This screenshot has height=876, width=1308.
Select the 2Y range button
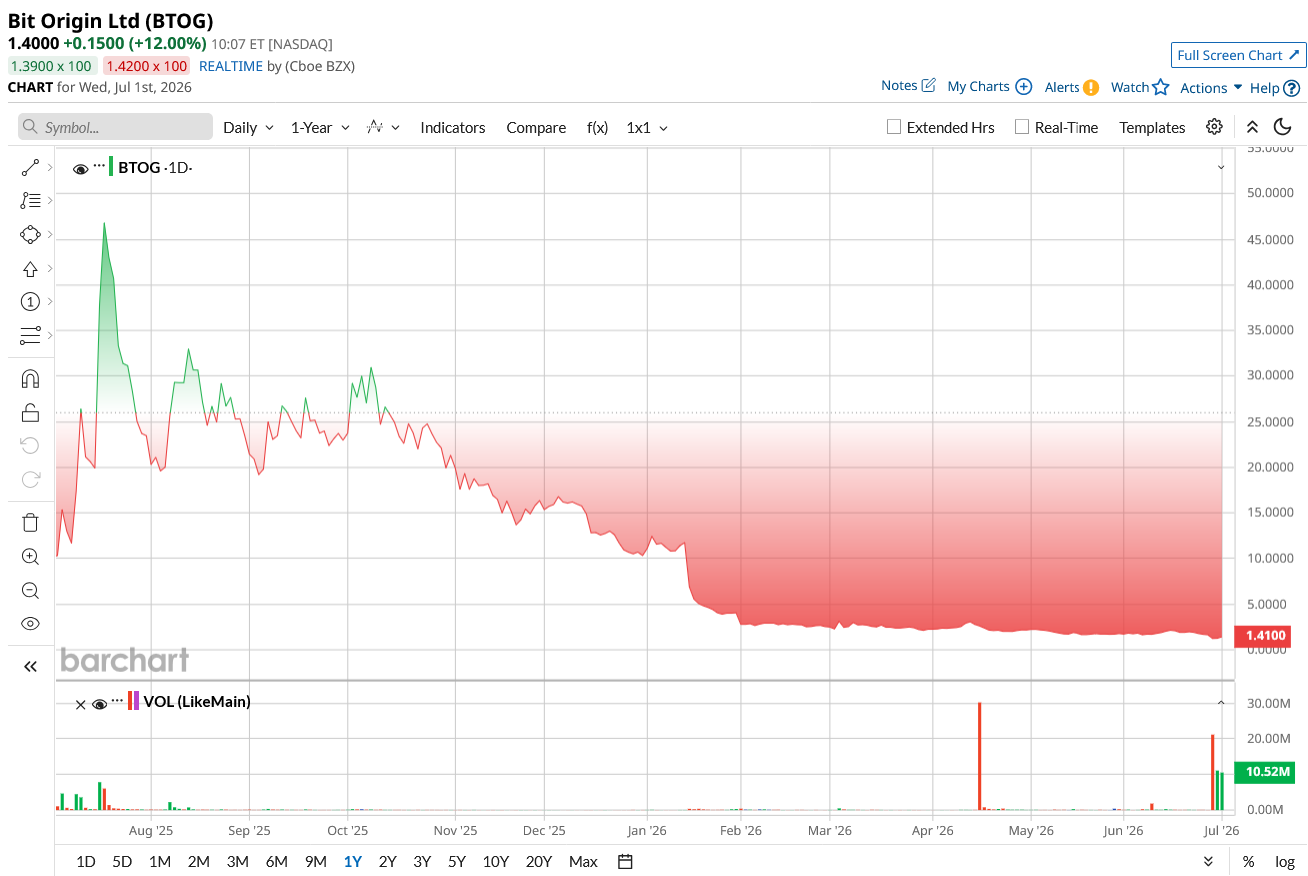point(387,861)
